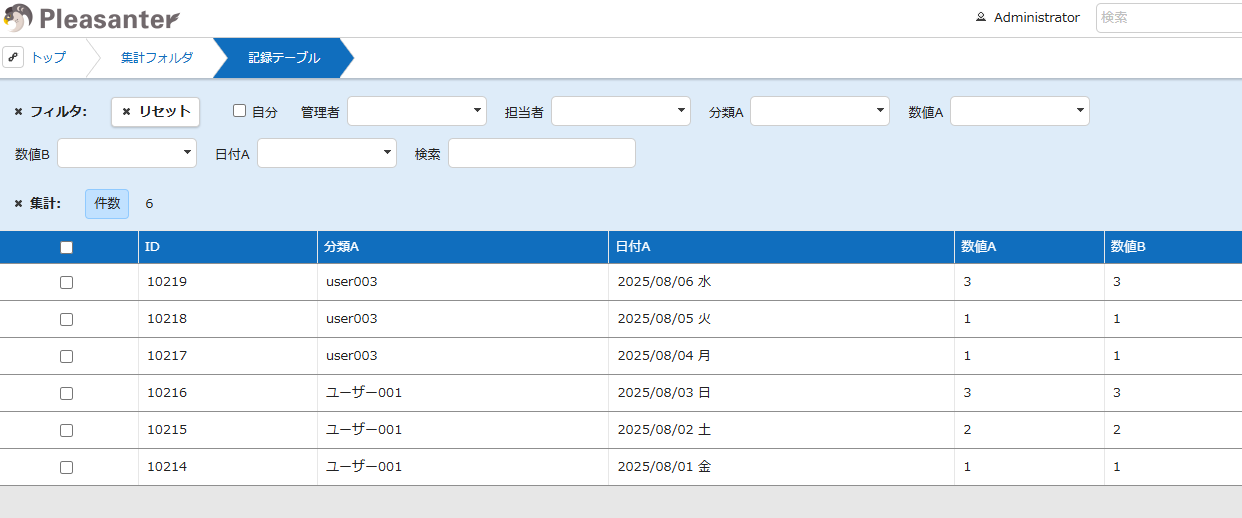The width and height of the screenshot is (1242, 518).
Task: Open record ID 10217
Action: click(x=167, y=356)
